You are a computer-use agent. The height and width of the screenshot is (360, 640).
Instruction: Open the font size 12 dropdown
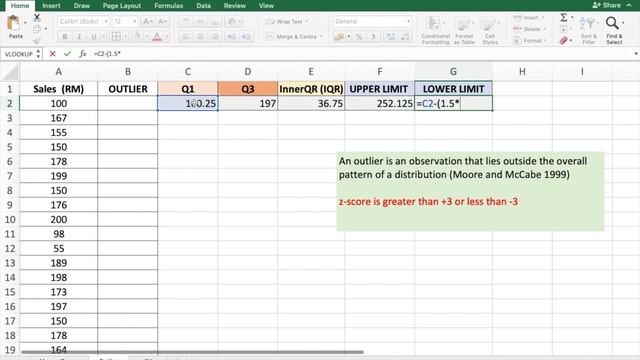pos(134,21)
